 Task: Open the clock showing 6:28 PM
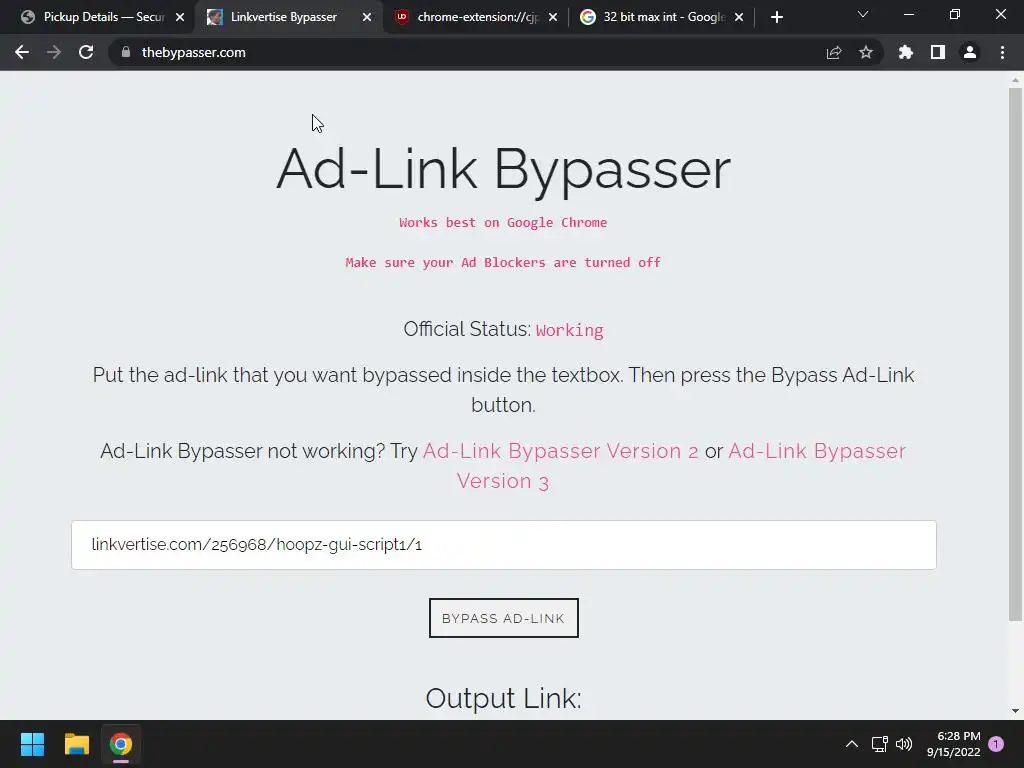(x=953, y=744)
